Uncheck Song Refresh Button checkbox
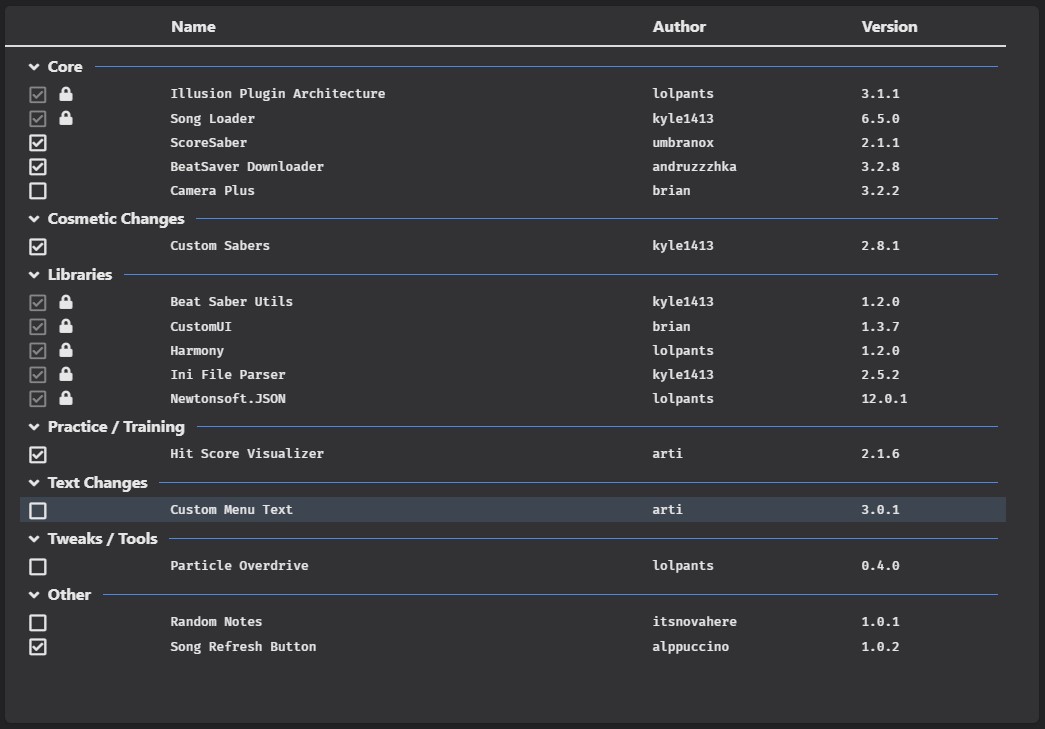Viewport: 1045px width, 729px height. point(38,646)
